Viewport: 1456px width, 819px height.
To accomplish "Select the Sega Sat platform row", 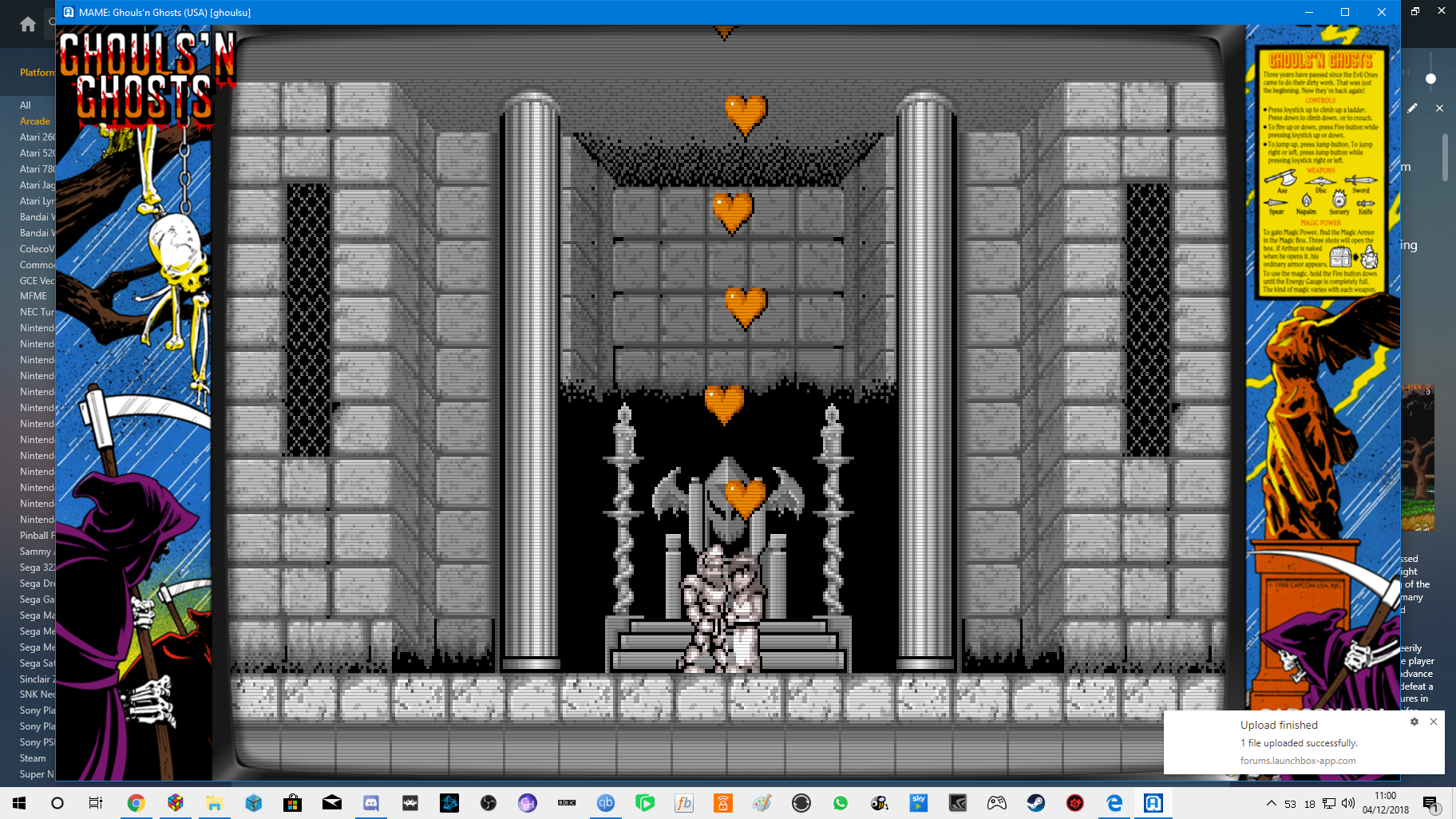I will [37, 663].
